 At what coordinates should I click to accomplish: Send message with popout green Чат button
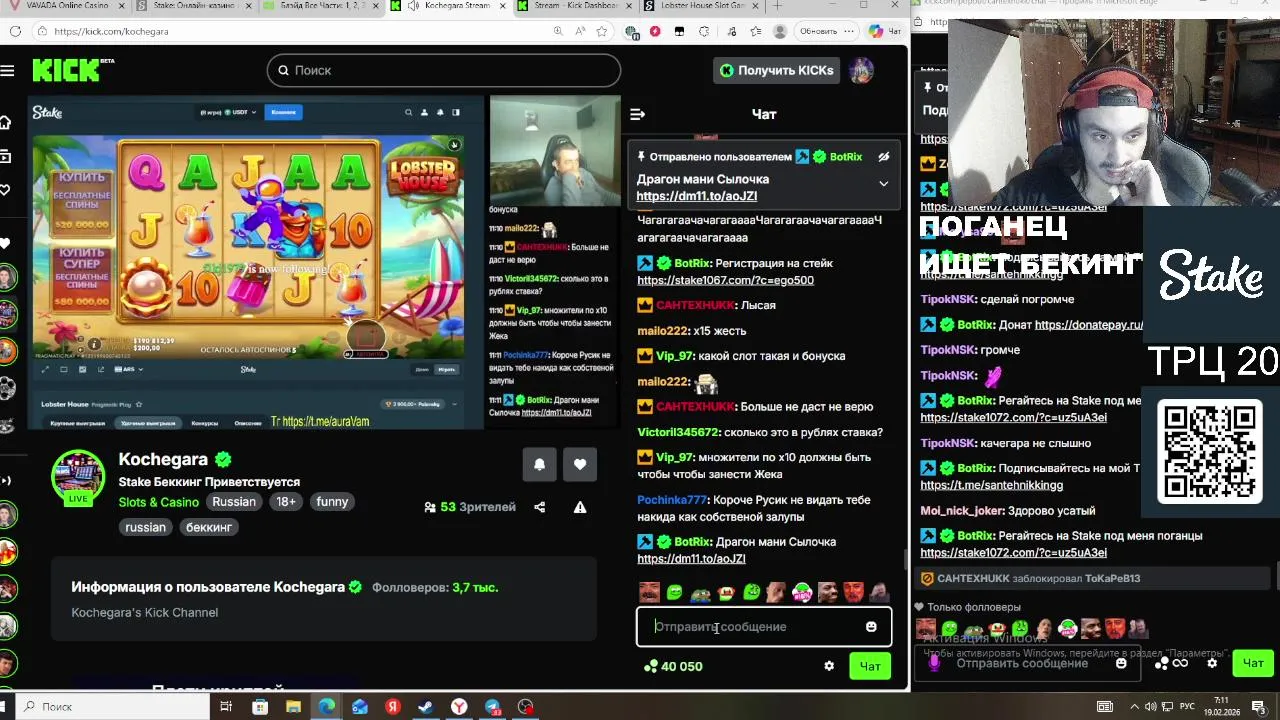click(x=1253, y=663)
